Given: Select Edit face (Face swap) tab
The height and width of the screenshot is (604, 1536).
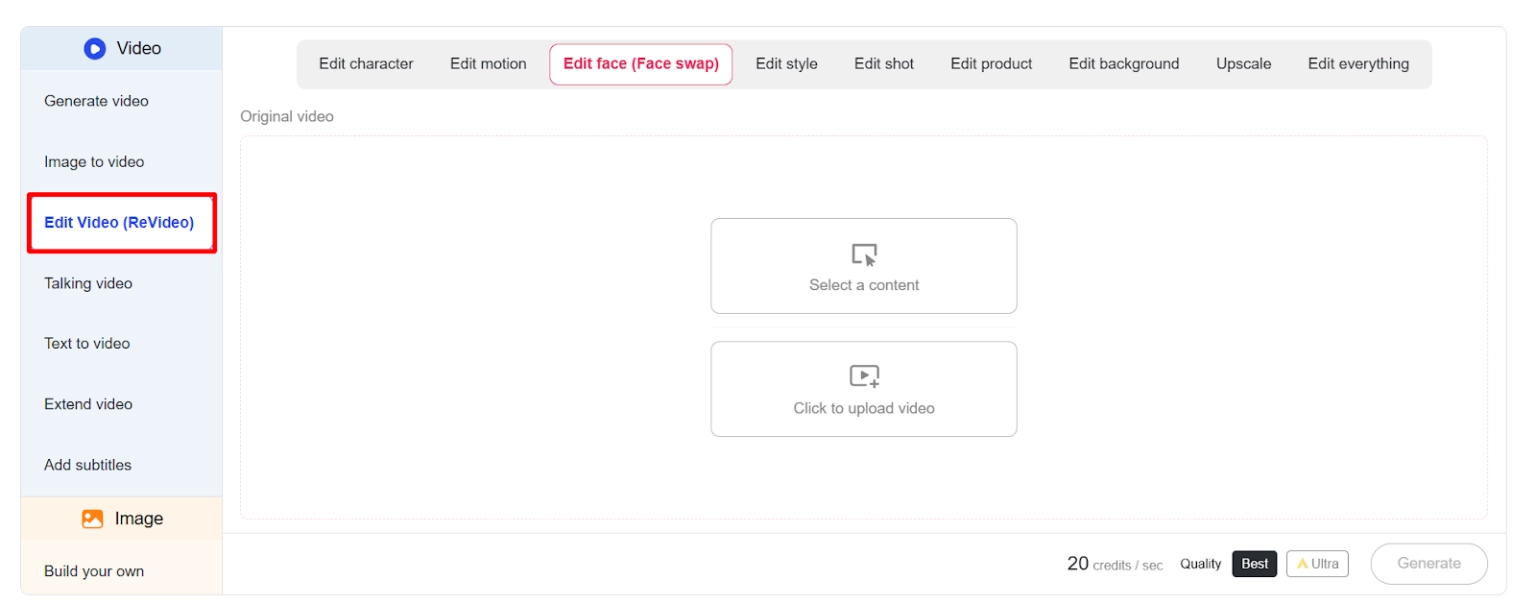Looking at the screenshot, I should 640,64.
